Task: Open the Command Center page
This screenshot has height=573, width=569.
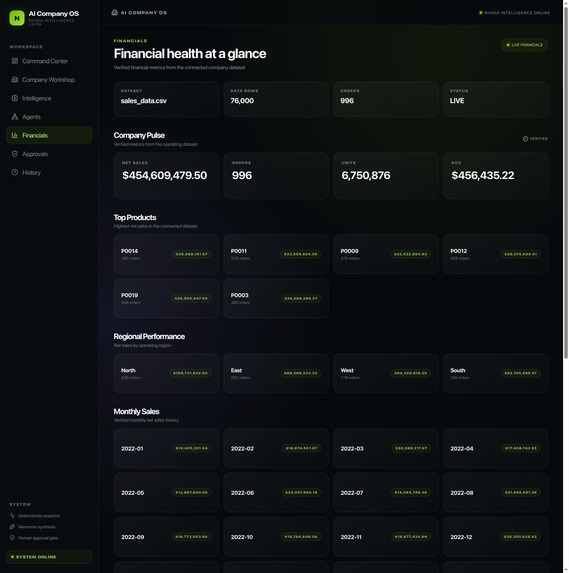Action: 49,61
